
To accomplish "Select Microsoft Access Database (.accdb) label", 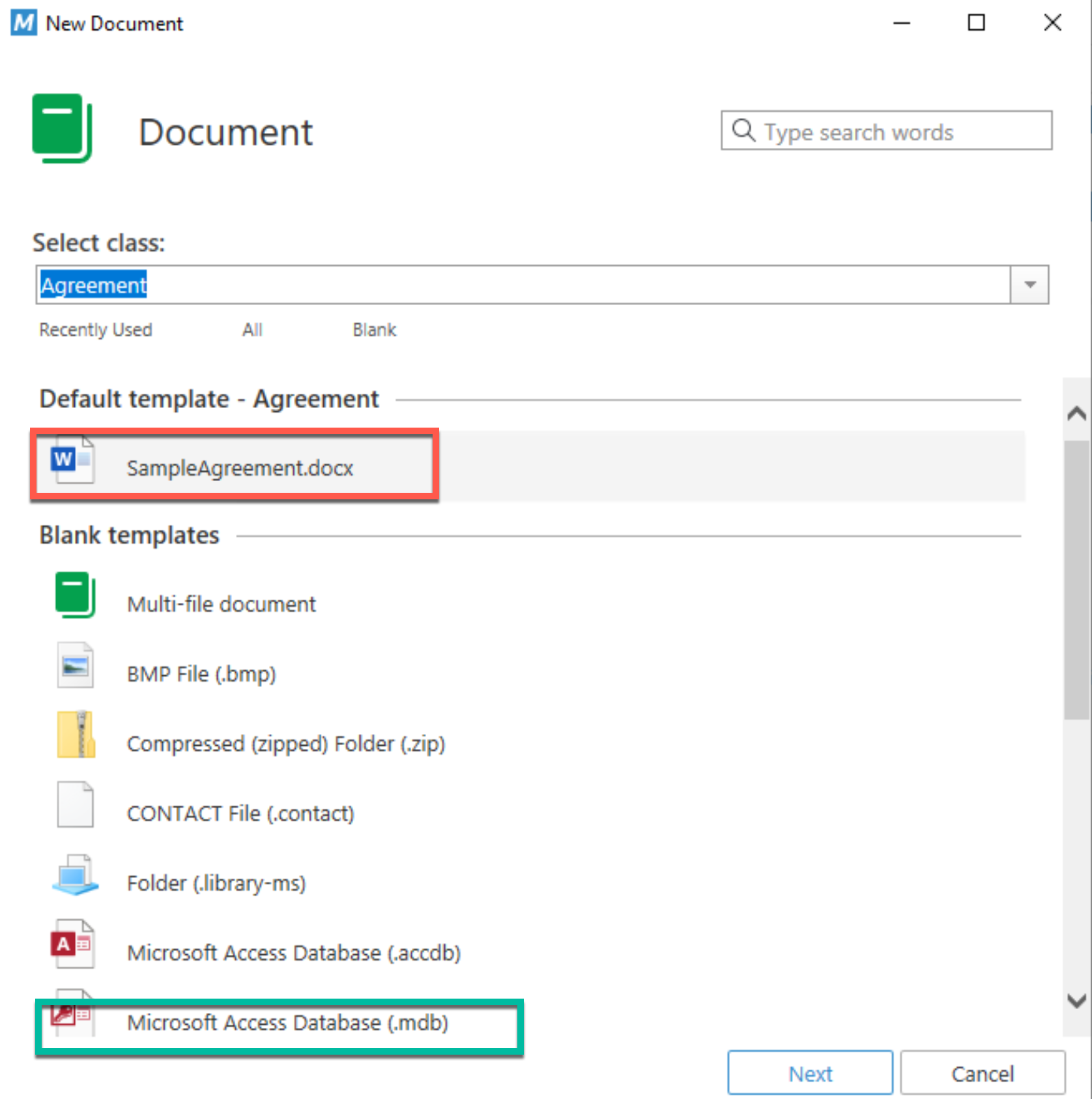I will (x=294, y=953).
